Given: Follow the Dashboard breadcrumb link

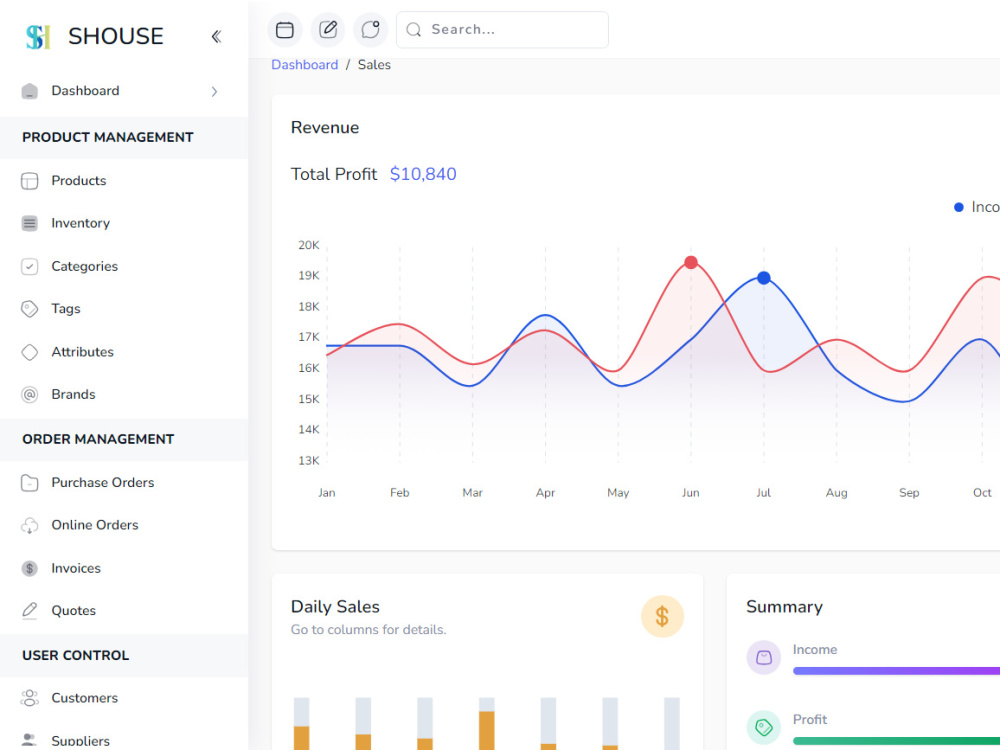Looking at the screenshot, I should [x=305, y=65].
